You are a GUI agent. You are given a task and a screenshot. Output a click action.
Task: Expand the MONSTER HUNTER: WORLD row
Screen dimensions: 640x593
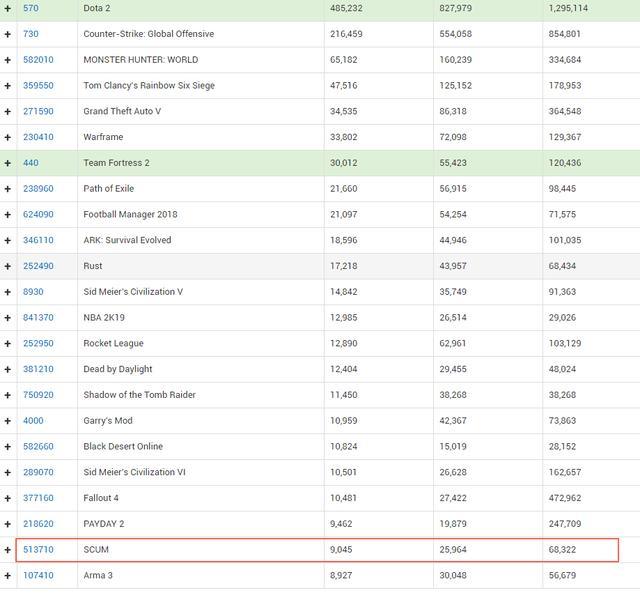[7, 60]
